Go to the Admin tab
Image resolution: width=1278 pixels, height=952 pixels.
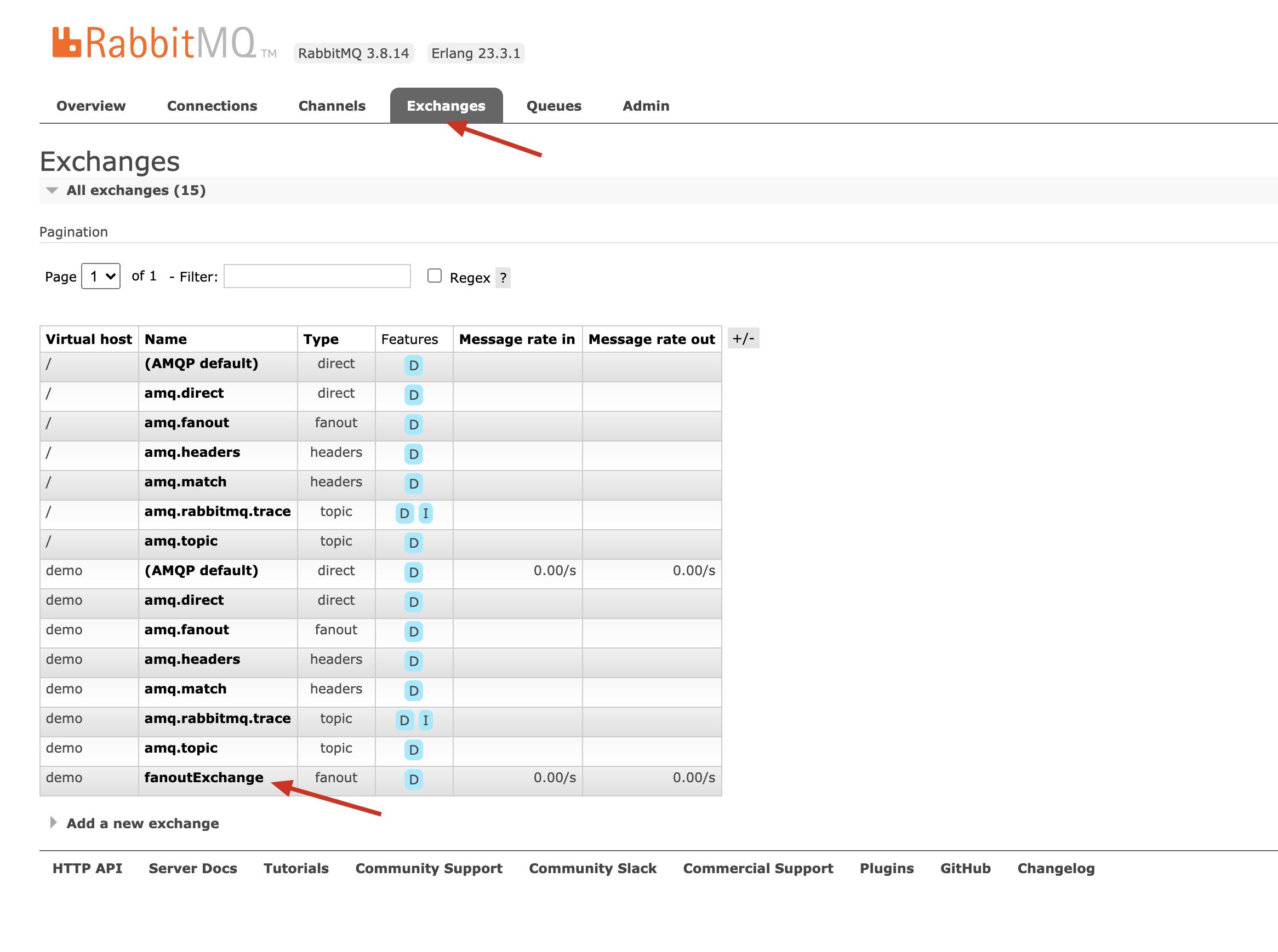[646, 106]
